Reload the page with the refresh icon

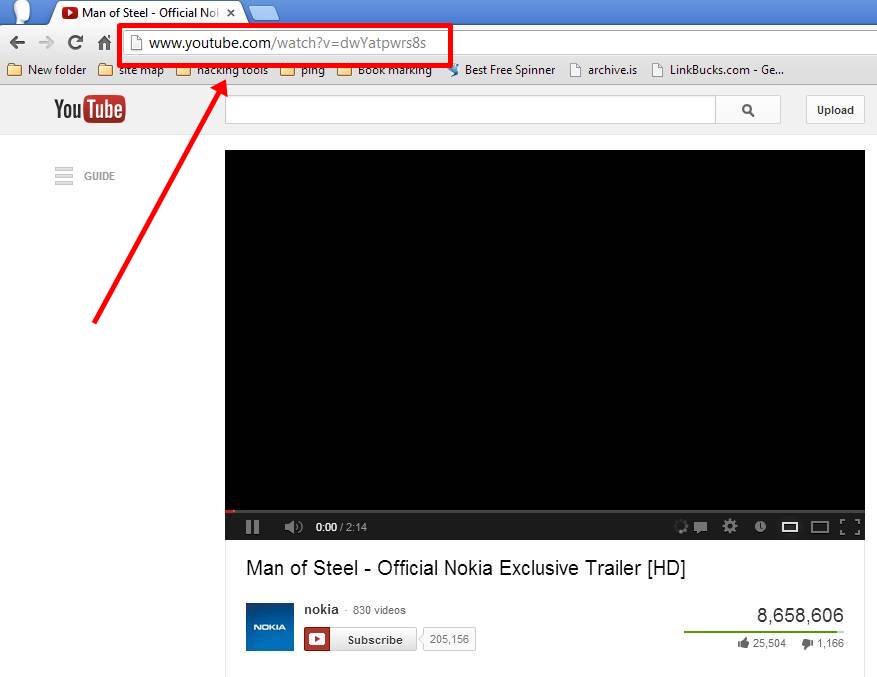point(75,43)
